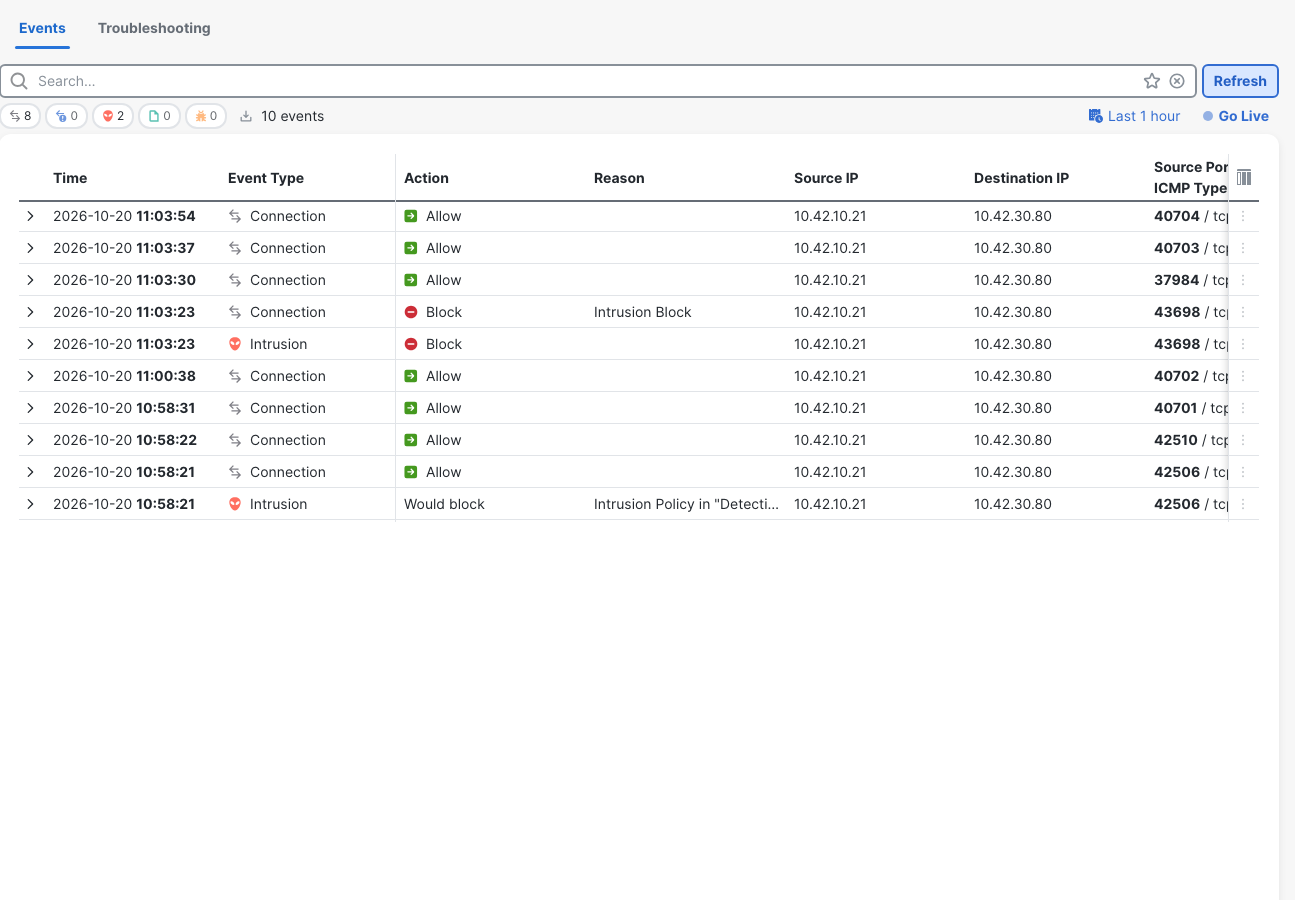The width and height of the screenshot is (1295, 900).
Task: Expand the 11:03:37 Connection row
Action: (31, 248)
